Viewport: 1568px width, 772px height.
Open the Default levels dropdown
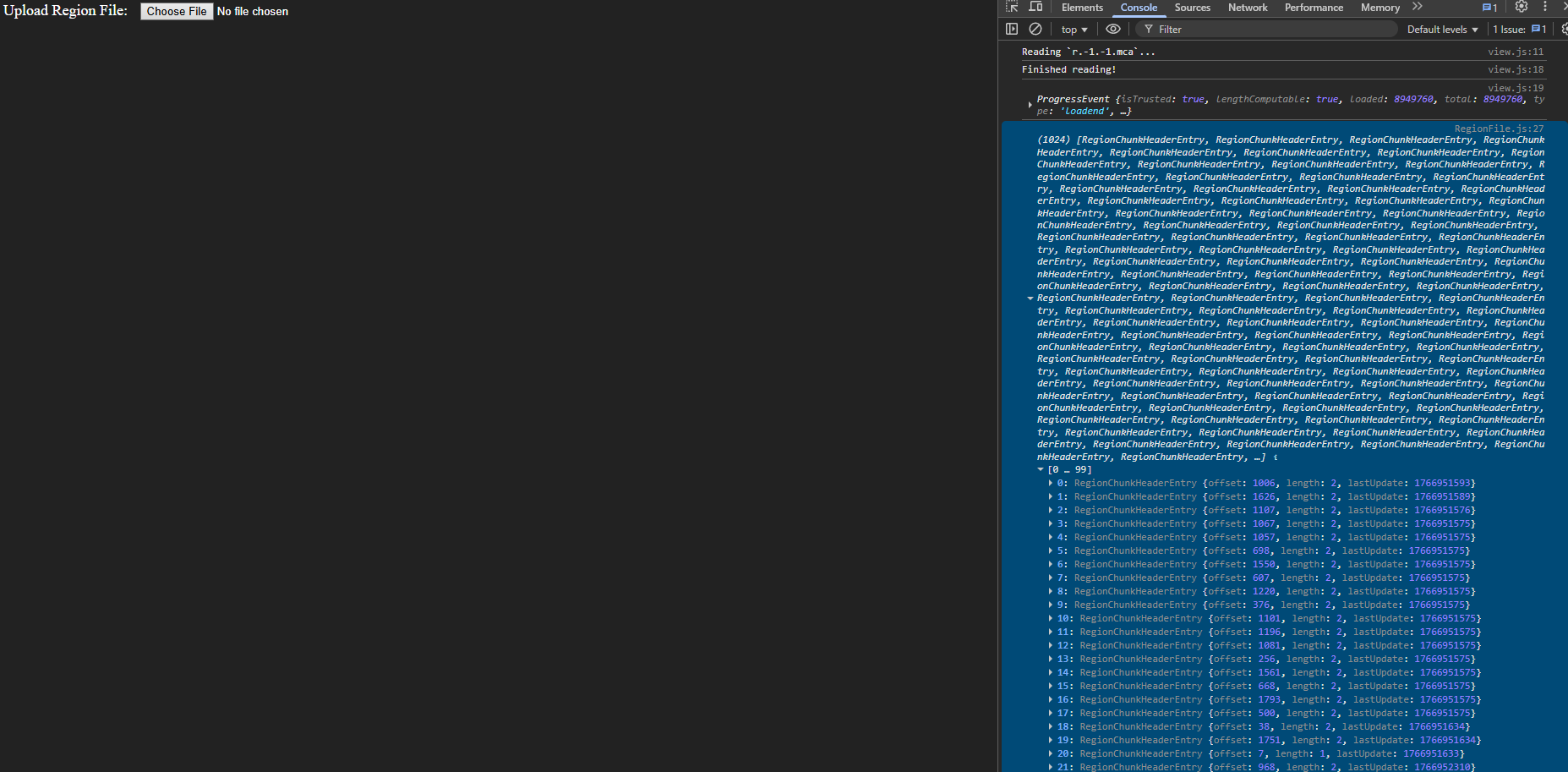click(x=1442, y=30)
